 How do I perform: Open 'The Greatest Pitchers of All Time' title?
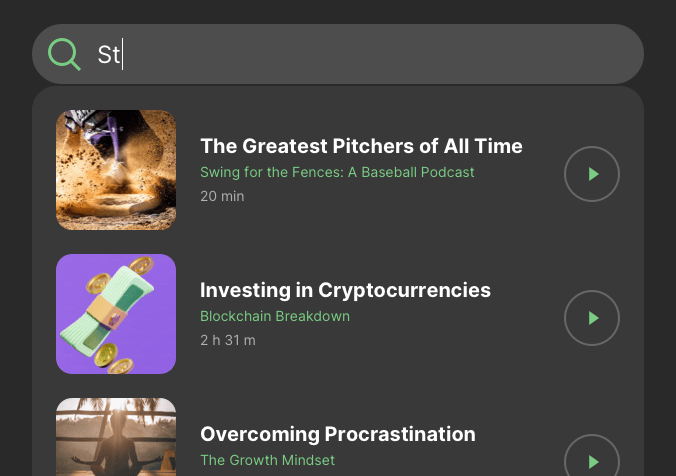tap(361, 146)
